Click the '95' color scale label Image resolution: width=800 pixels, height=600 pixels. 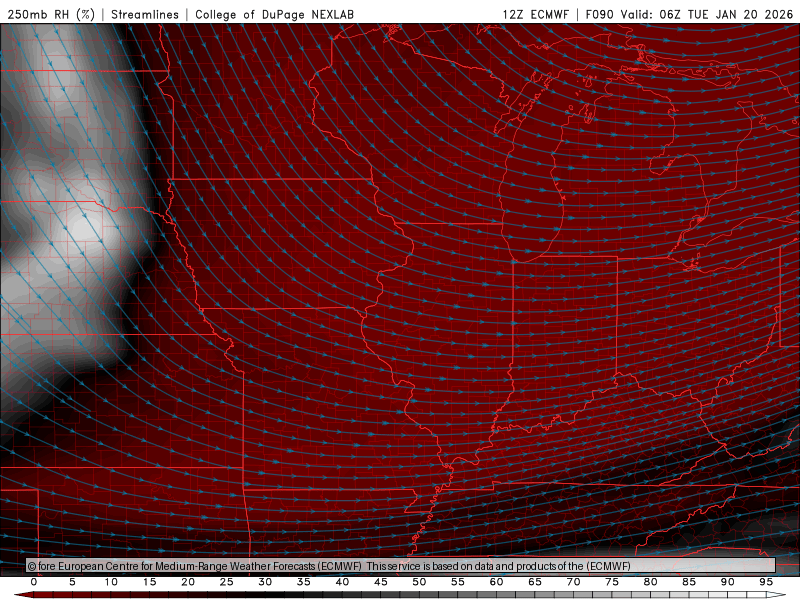pyautogui.click(x=766, y=582)
